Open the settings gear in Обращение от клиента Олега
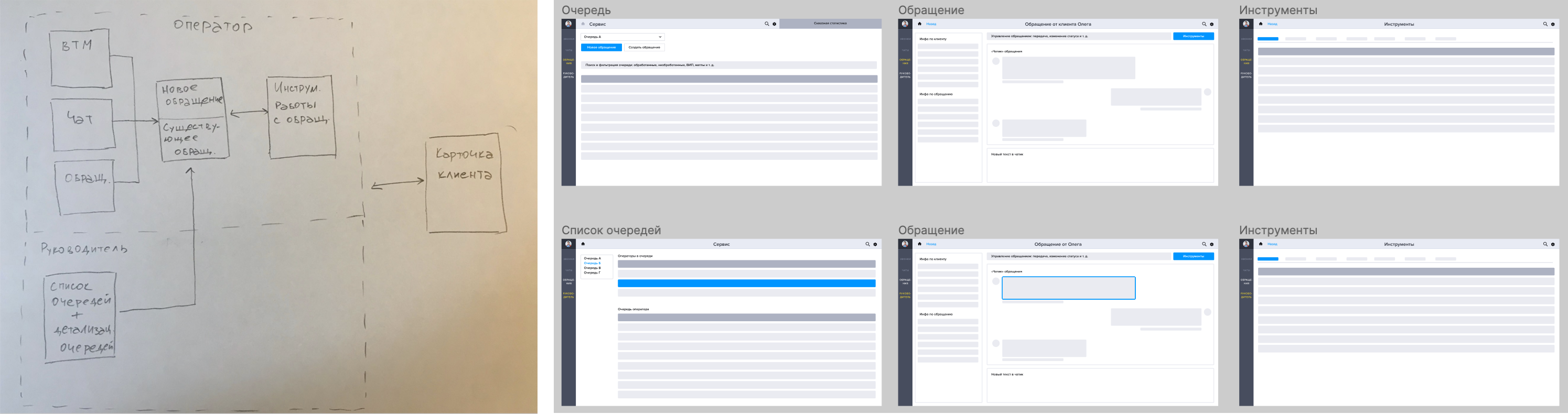Viewport: 1568px width, 414px height. [x=1212, y=24]
